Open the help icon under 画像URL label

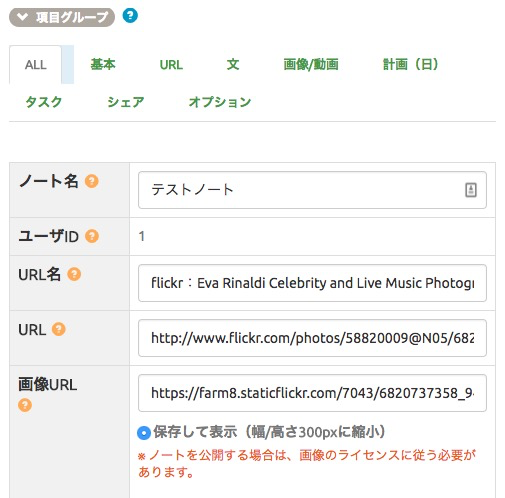click(x=25, y=405)
